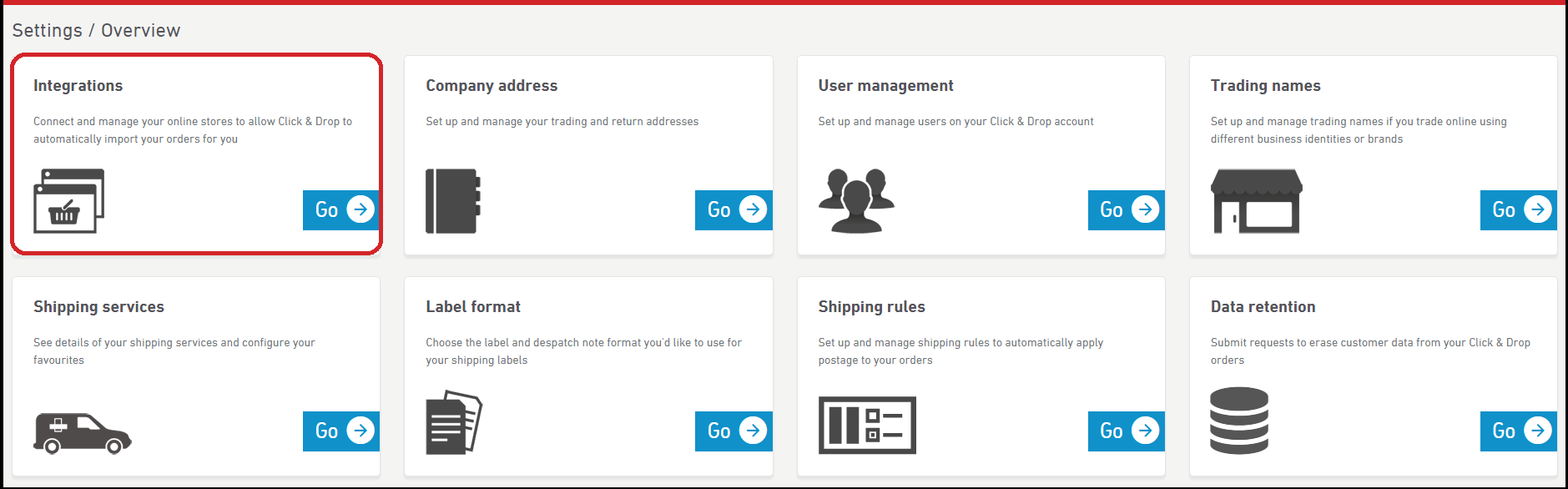Click the Trading names storefront icon
Screen dimensions: 1568x489
[1256, 201]
